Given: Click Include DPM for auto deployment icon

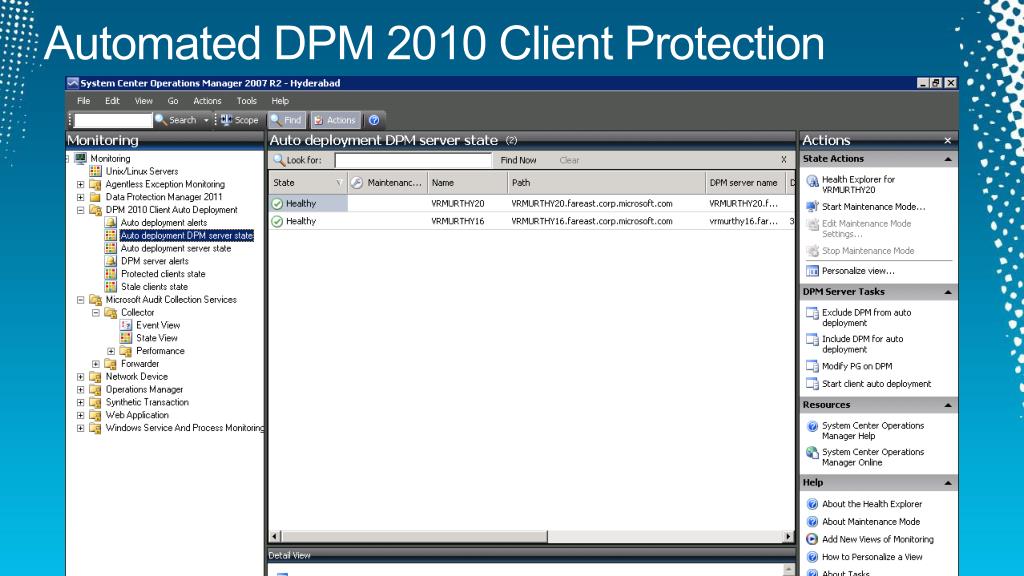Looking at the screenshot, I should [812, 340].
